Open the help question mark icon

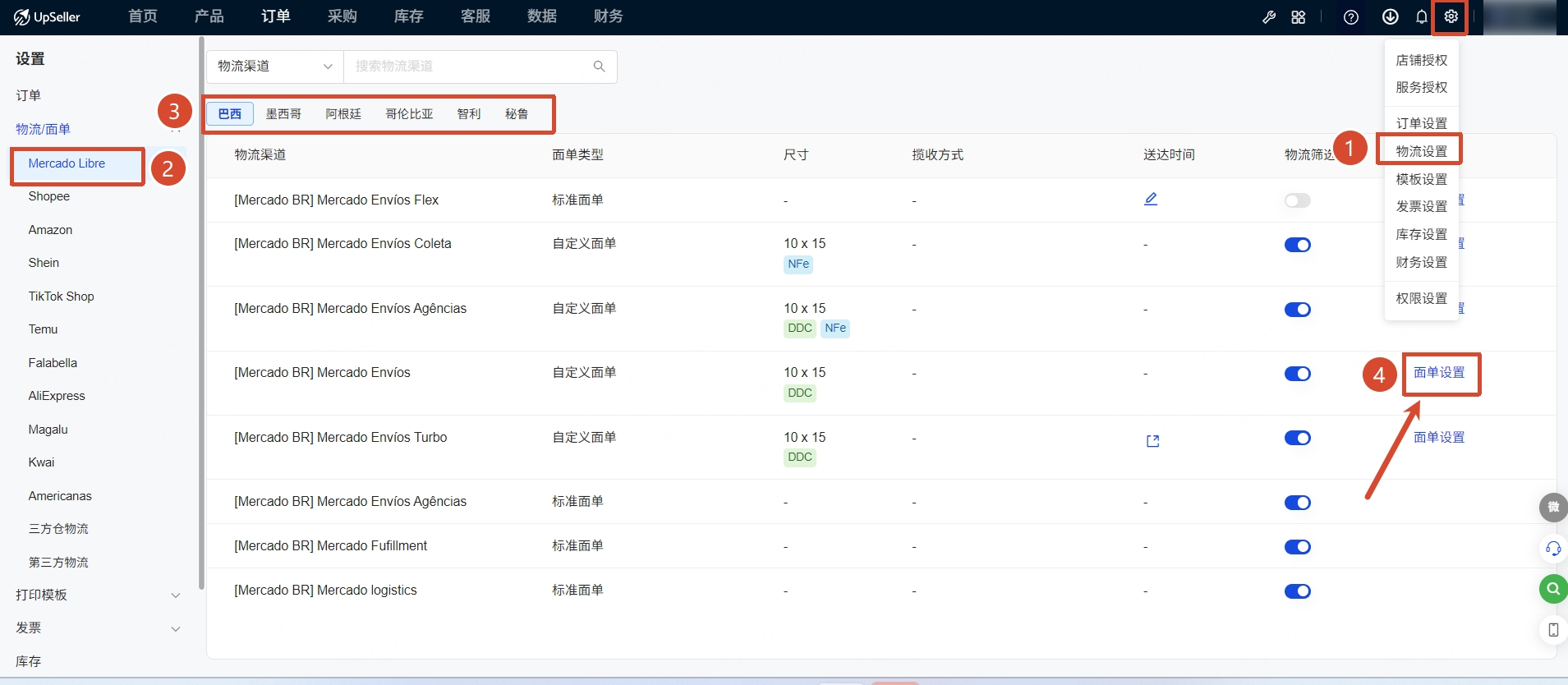(1351, 17)
